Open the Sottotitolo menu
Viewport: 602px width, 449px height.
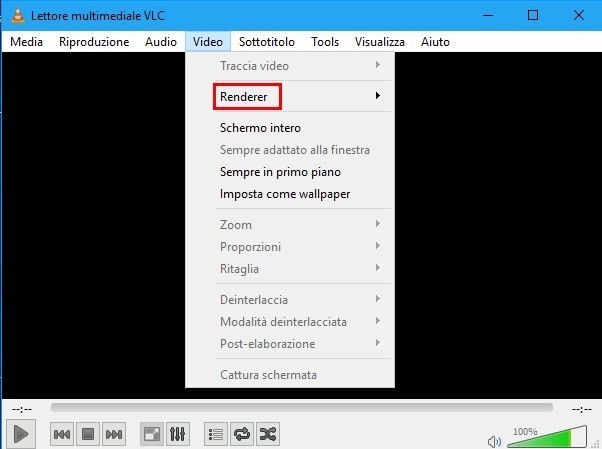tap(266, 42)
